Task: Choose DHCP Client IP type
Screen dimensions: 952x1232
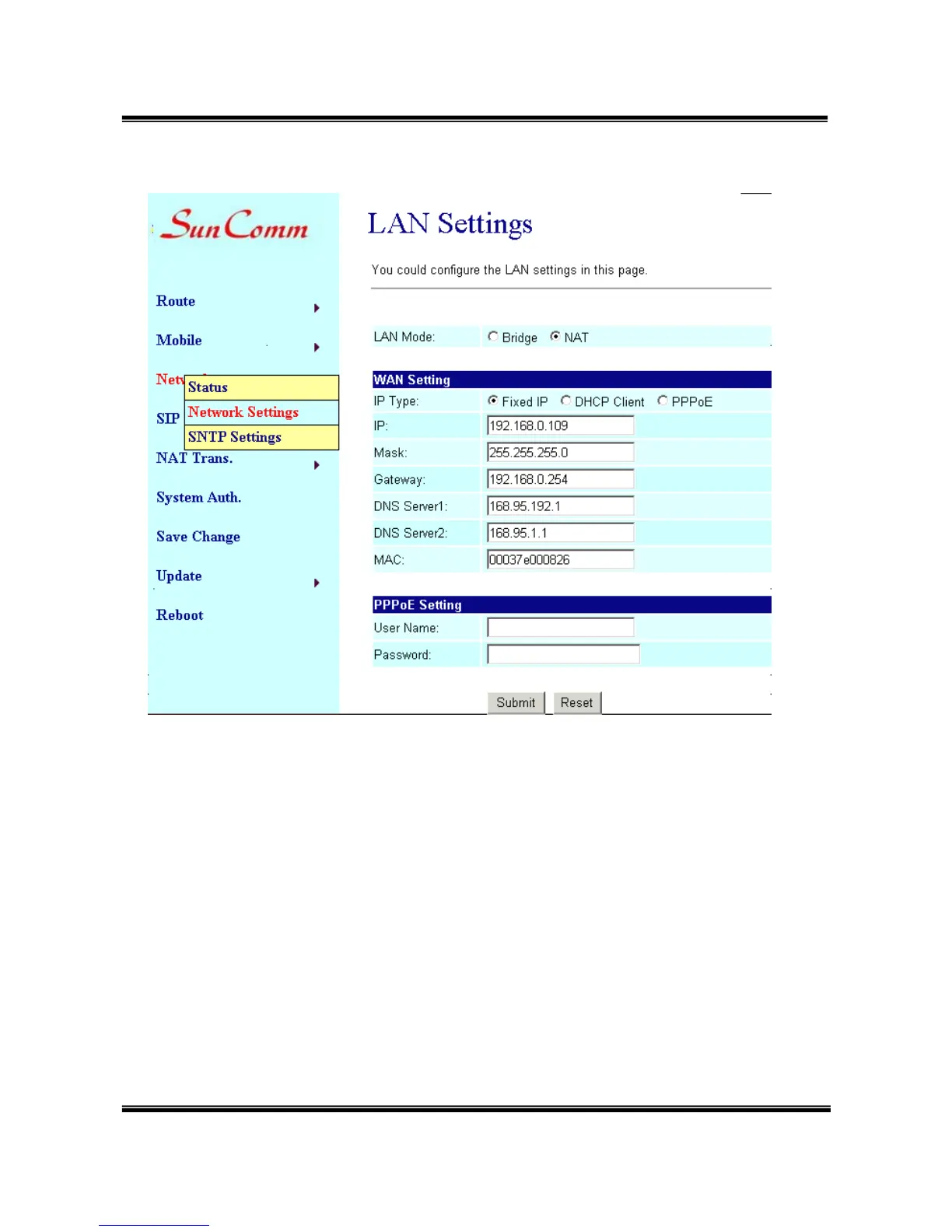Action: [566, 401]
